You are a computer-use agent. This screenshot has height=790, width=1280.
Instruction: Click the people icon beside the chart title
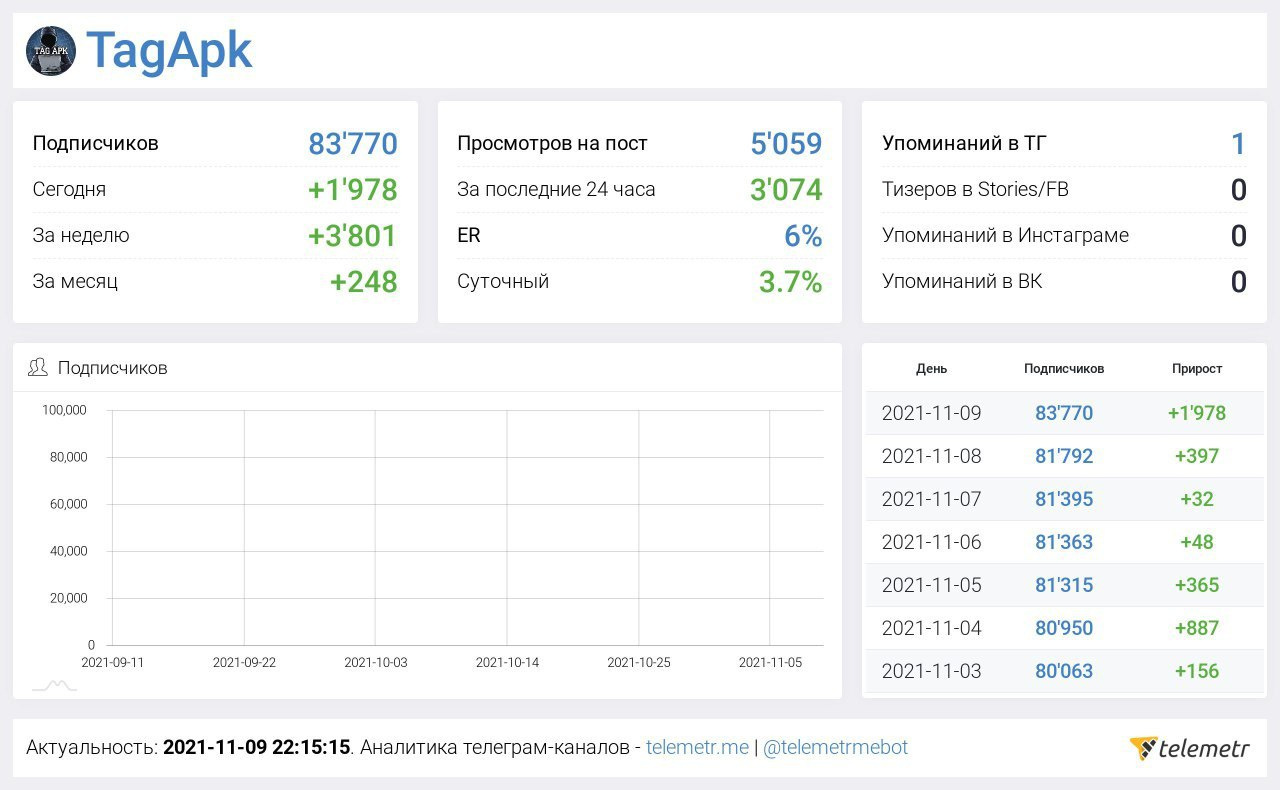coord(38,367)
